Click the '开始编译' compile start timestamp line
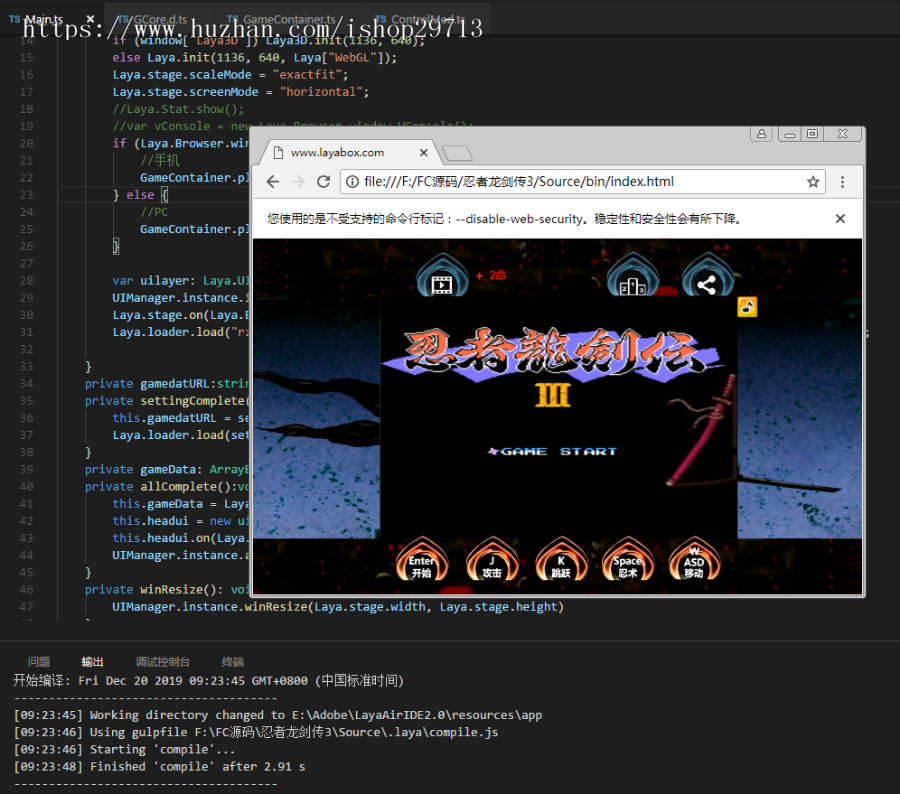 point(208,681)
